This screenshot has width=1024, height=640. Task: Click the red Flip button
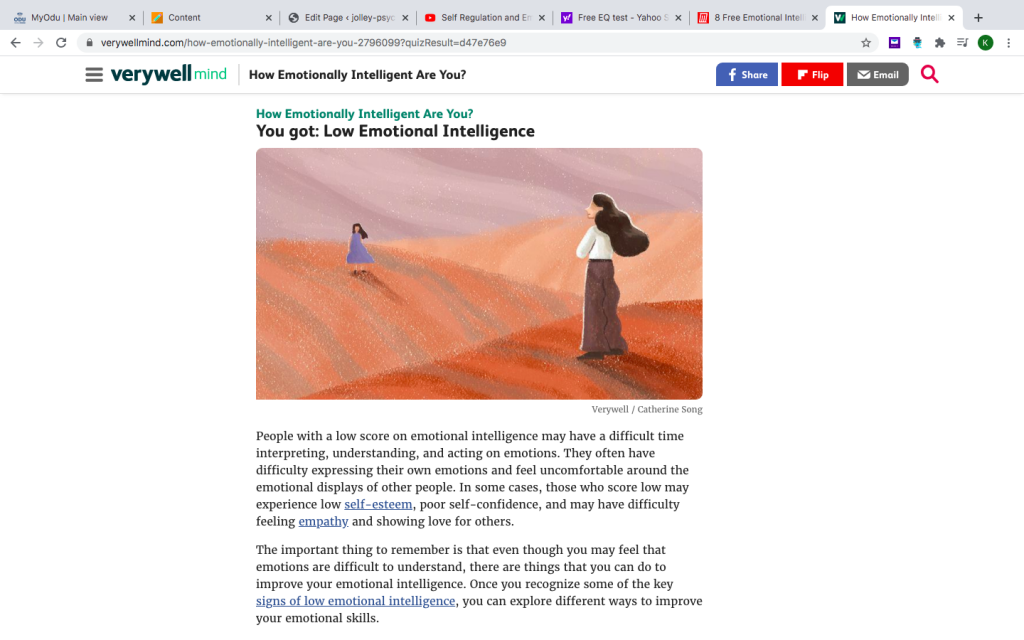pos(812,74)
